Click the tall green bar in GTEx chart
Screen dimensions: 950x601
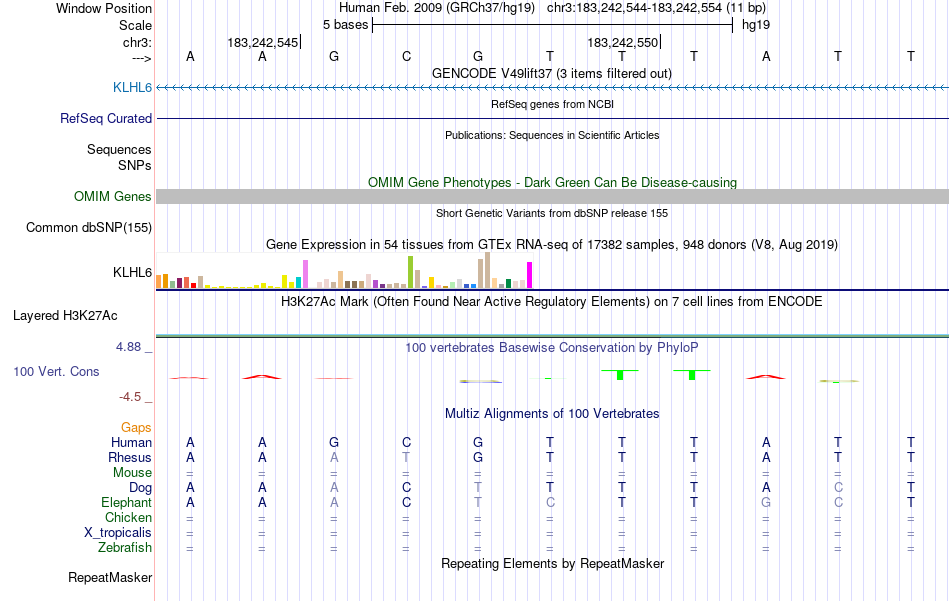point(410,272)
